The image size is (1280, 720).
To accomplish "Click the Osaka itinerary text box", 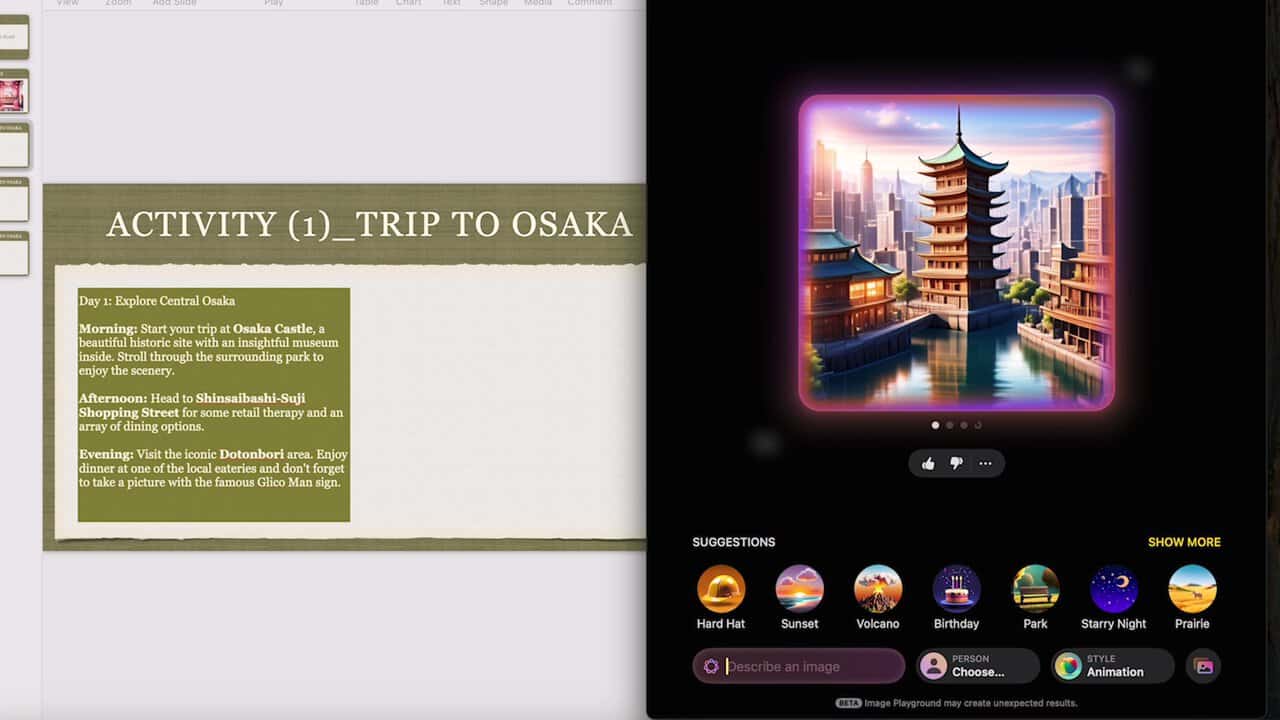I will pos(214,404).
